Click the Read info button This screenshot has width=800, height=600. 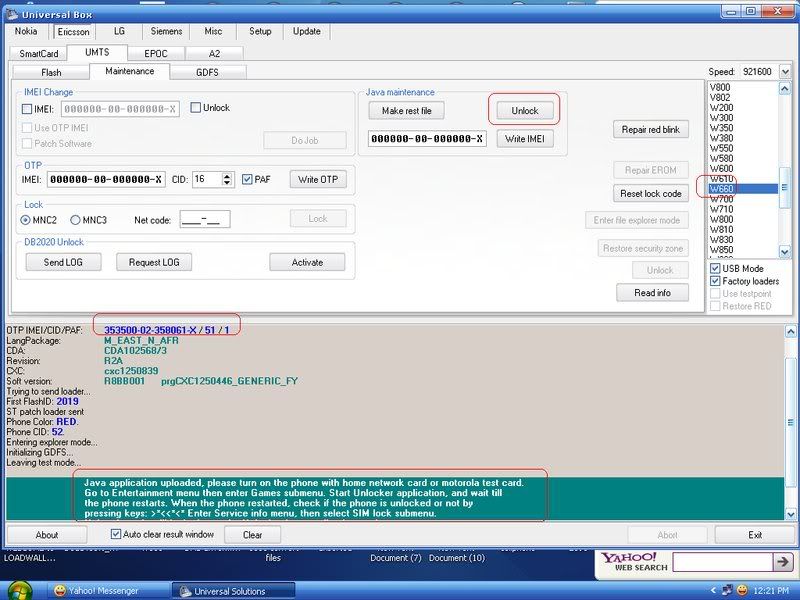pos(653,293)
